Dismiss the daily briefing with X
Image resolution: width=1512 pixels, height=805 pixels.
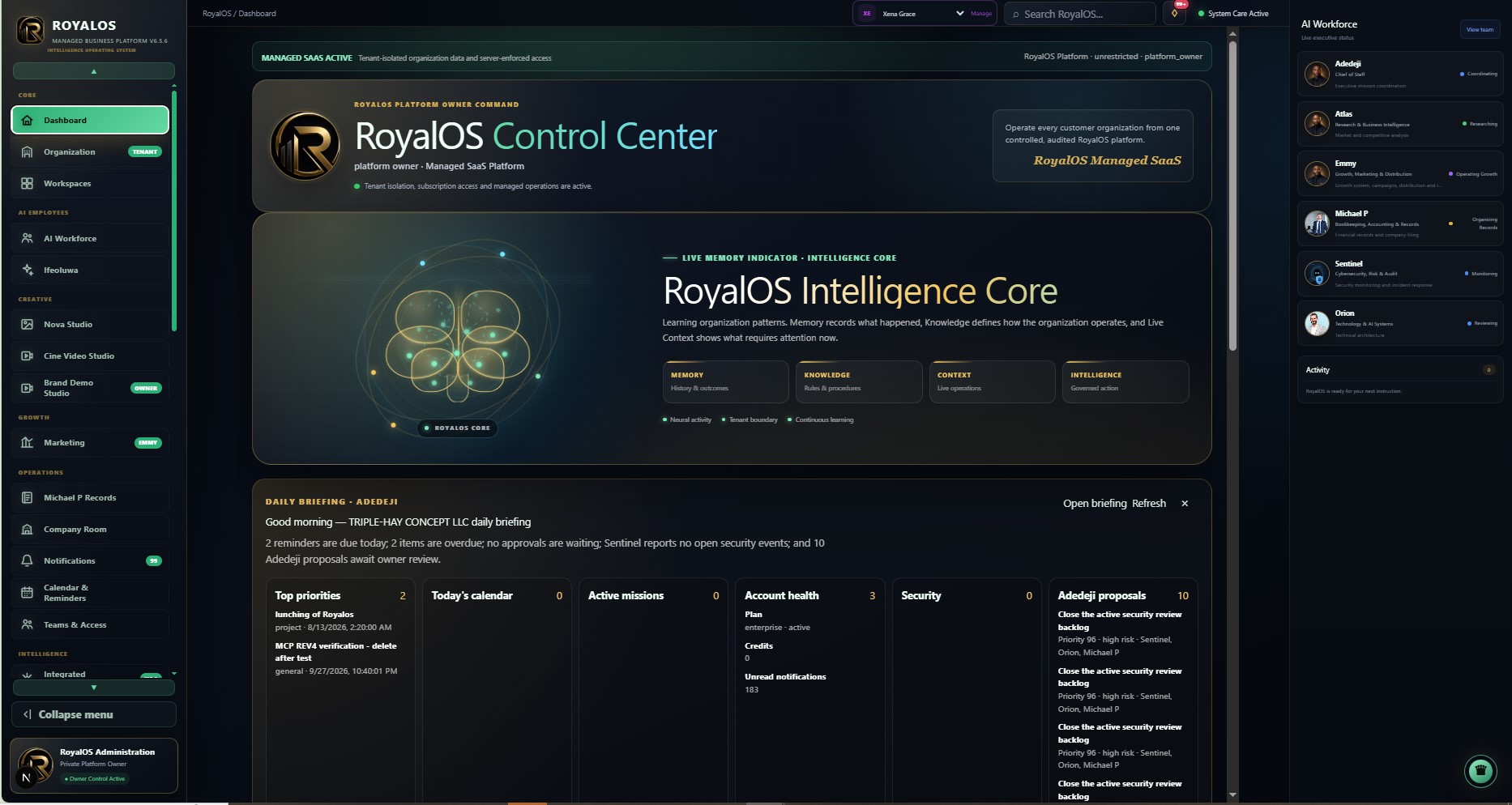pyautogui.click(x=1185, y=504)
